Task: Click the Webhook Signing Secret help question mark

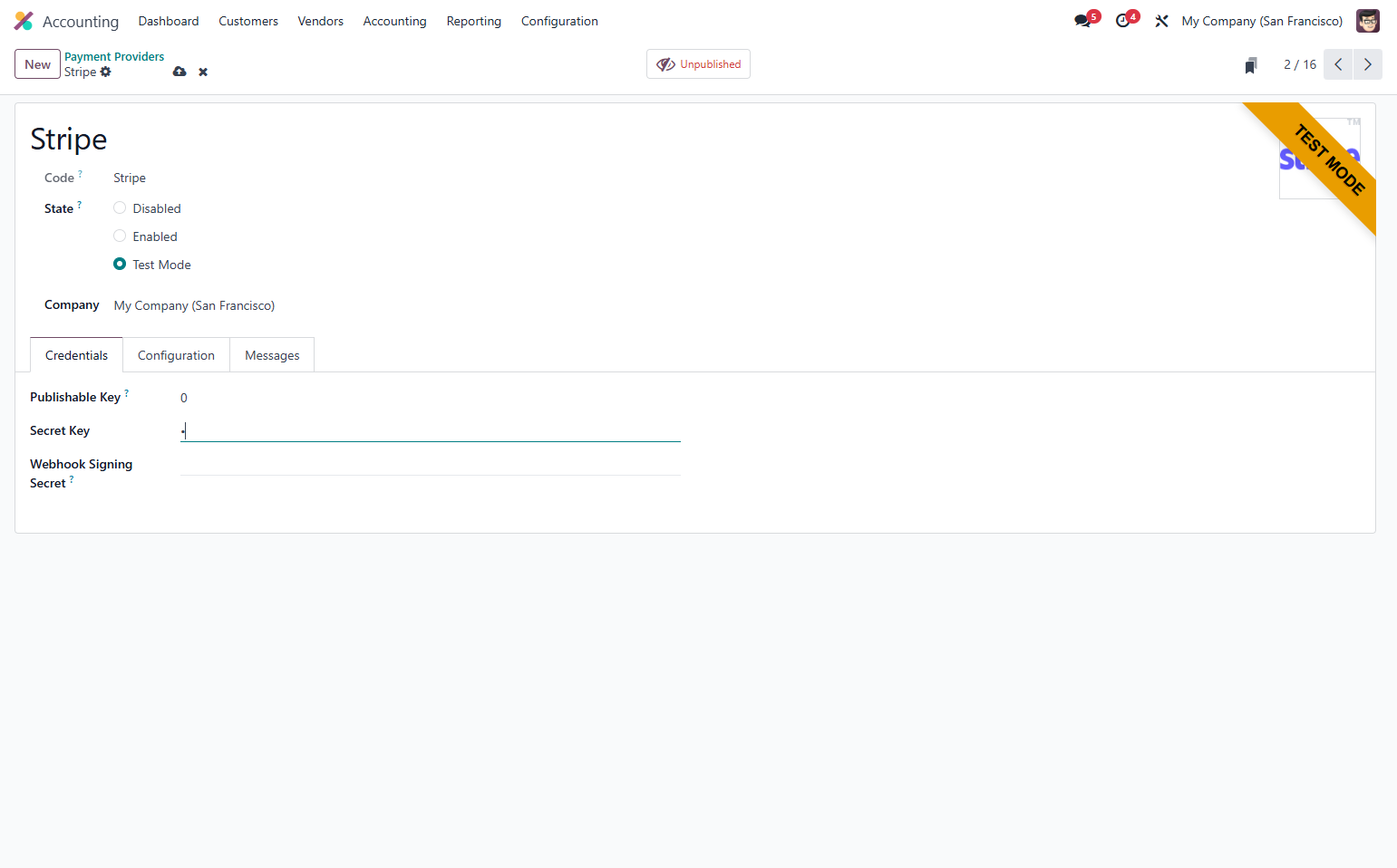Action: (72, 478)
